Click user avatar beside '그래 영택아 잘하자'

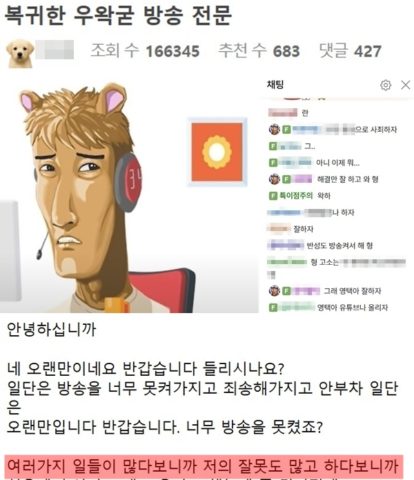click(274, 291)
